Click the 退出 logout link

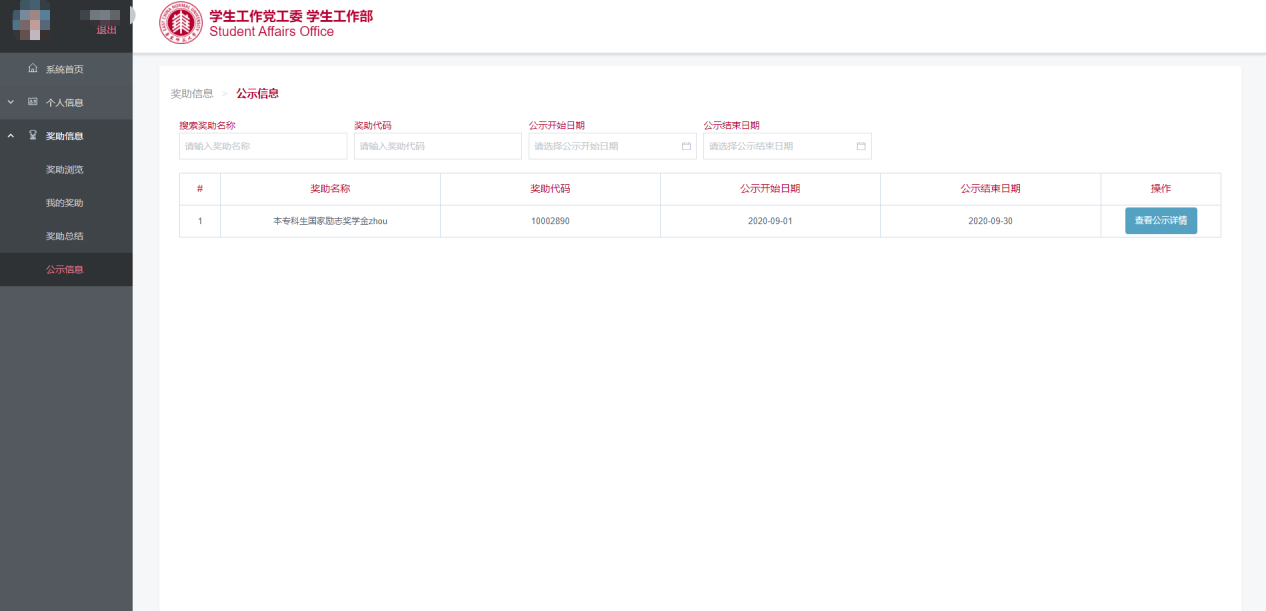click(106, 30)
